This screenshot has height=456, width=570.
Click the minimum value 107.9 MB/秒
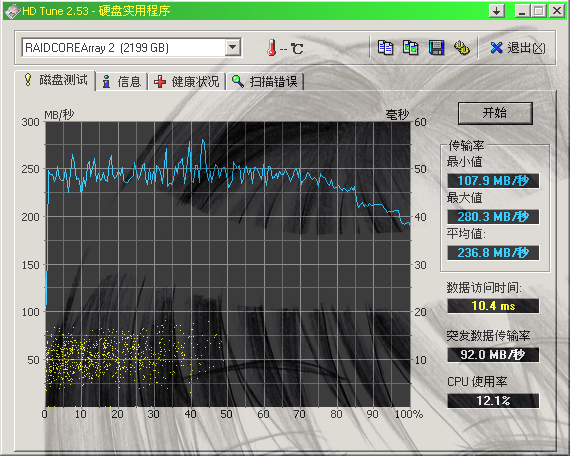(x=493, y=180)
